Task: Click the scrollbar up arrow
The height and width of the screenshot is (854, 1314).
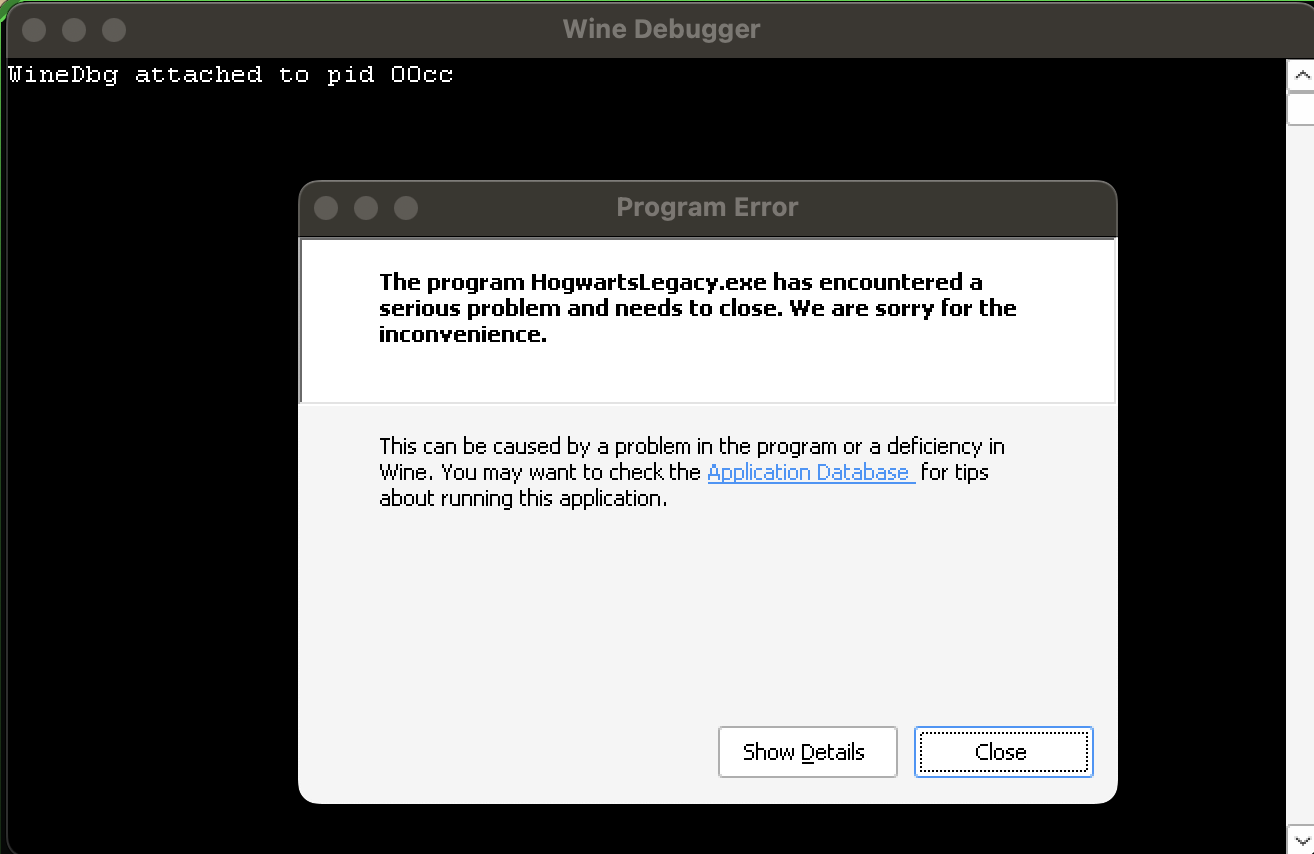Action: (x=1301, y=74)
